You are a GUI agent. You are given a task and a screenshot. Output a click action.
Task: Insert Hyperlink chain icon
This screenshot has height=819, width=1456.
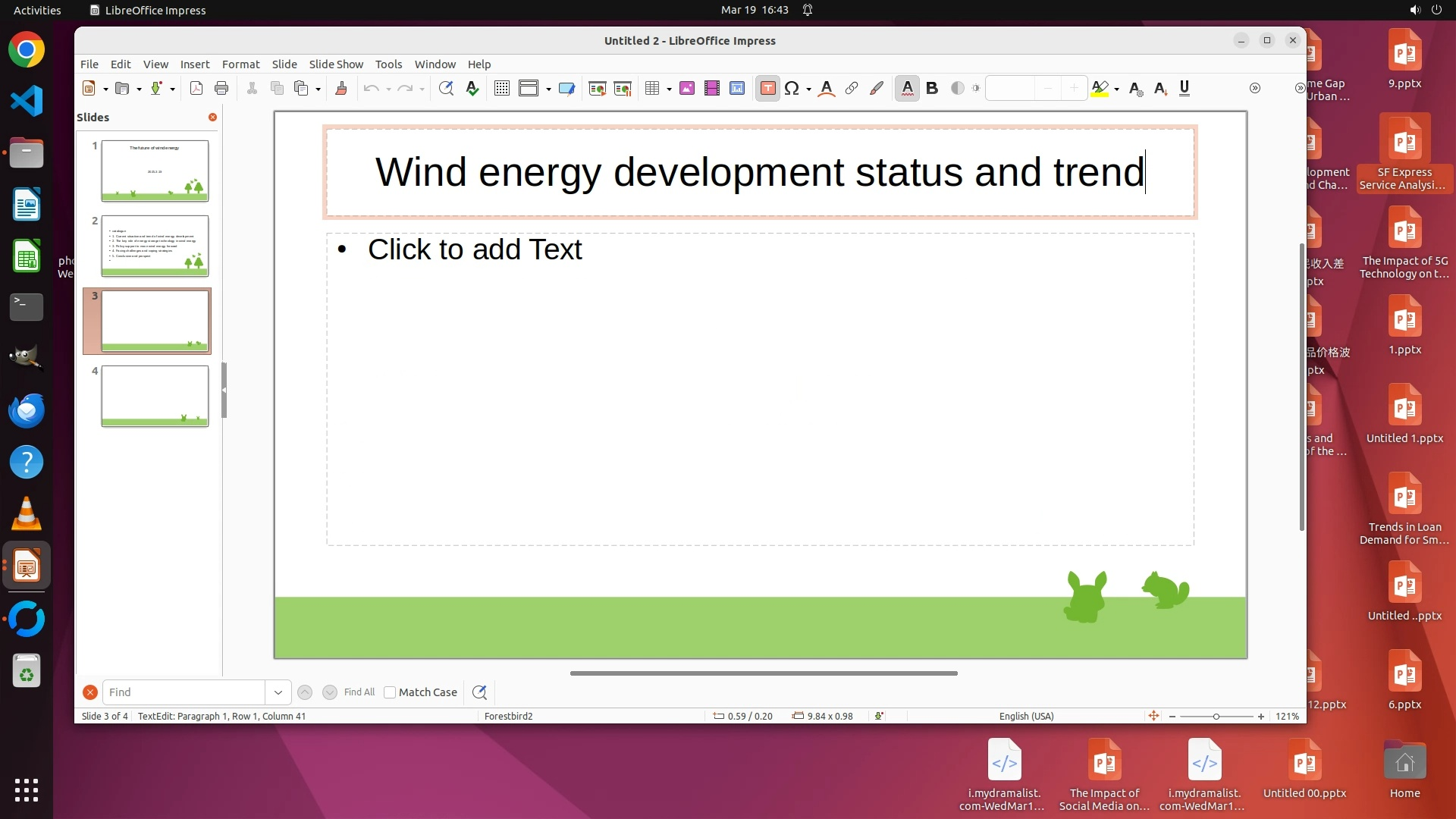(x=852, y=89)
